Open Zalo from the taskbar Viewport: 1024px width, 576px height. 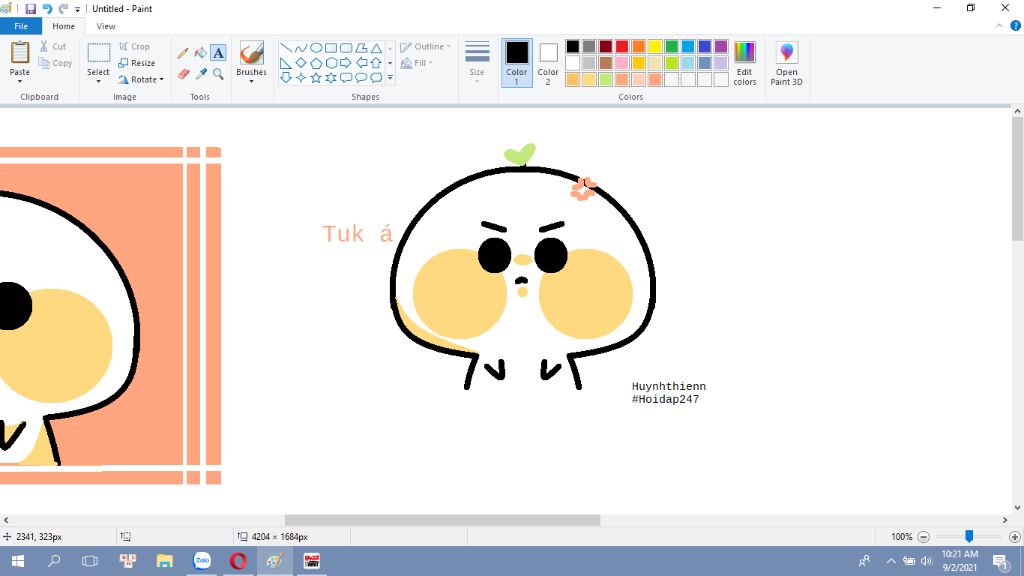[202, 561]
